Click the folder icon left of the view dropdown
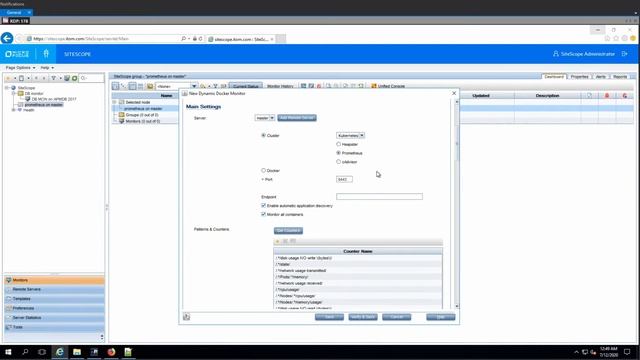This screenshot has height=360, width=640. point(150,86)
